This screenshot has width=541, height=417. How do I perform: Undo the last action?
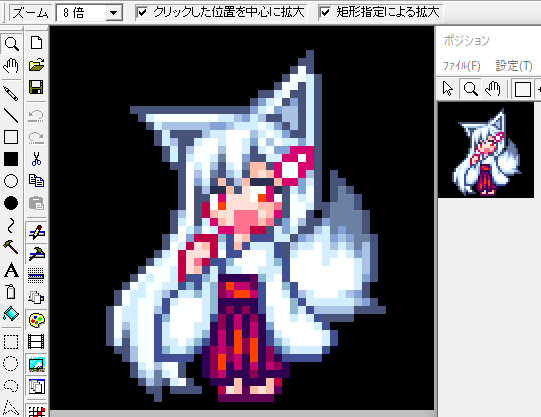36,116
